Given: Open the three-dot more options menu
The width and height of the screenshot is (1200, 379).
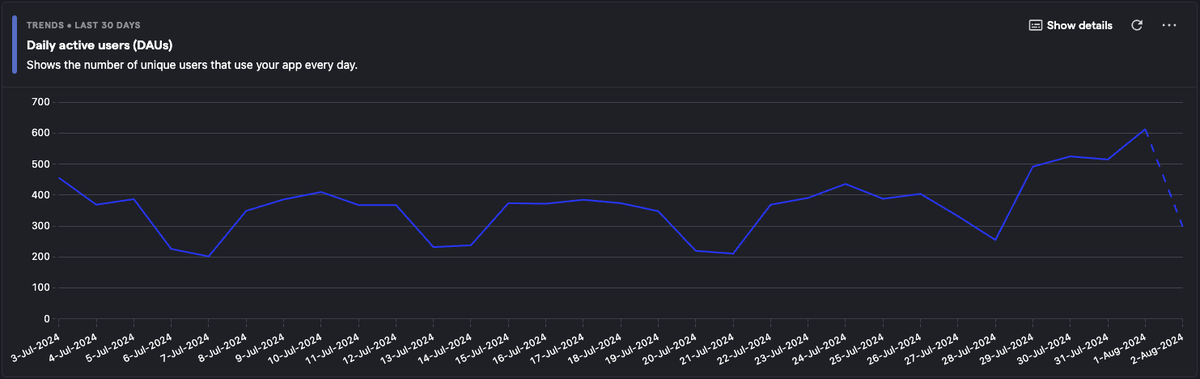Looking at the screenshot, I should [1169, 25].
